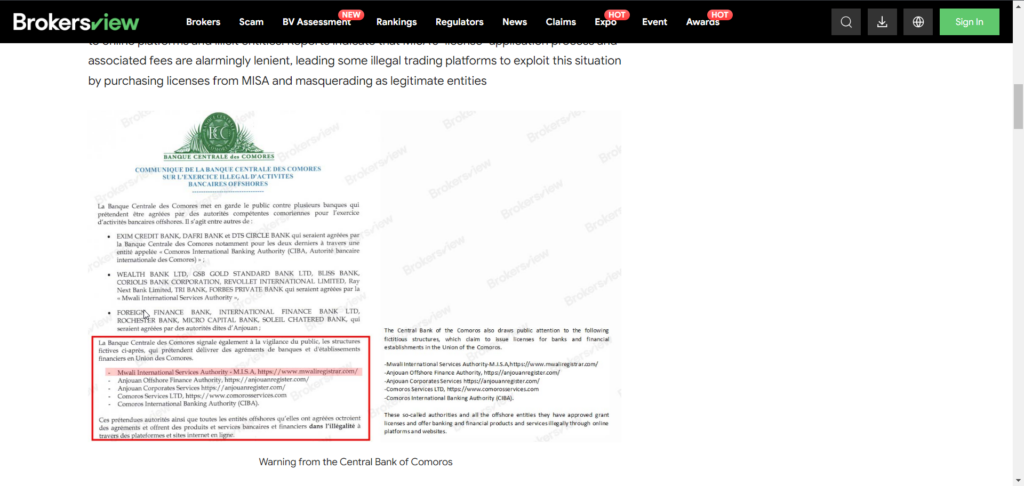This screenshot has width=1024, height=486.
Task: Open the Central Bank of Comoros warning image
Action: [x=355, y=276]
